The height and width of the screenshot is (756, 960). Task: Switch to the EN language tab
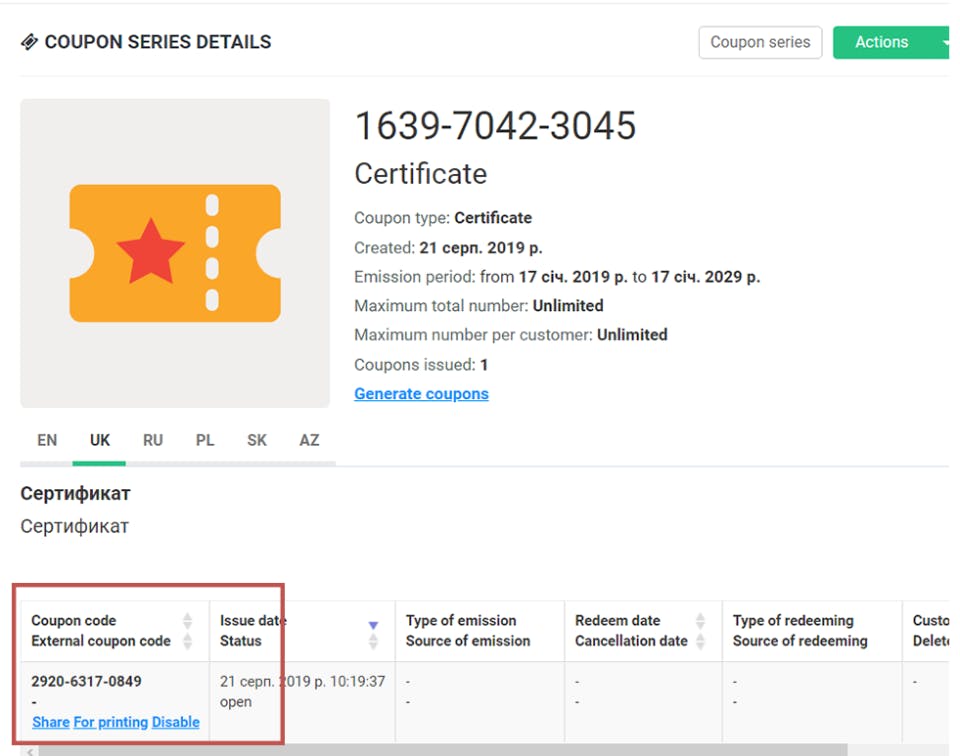(47, 440)
